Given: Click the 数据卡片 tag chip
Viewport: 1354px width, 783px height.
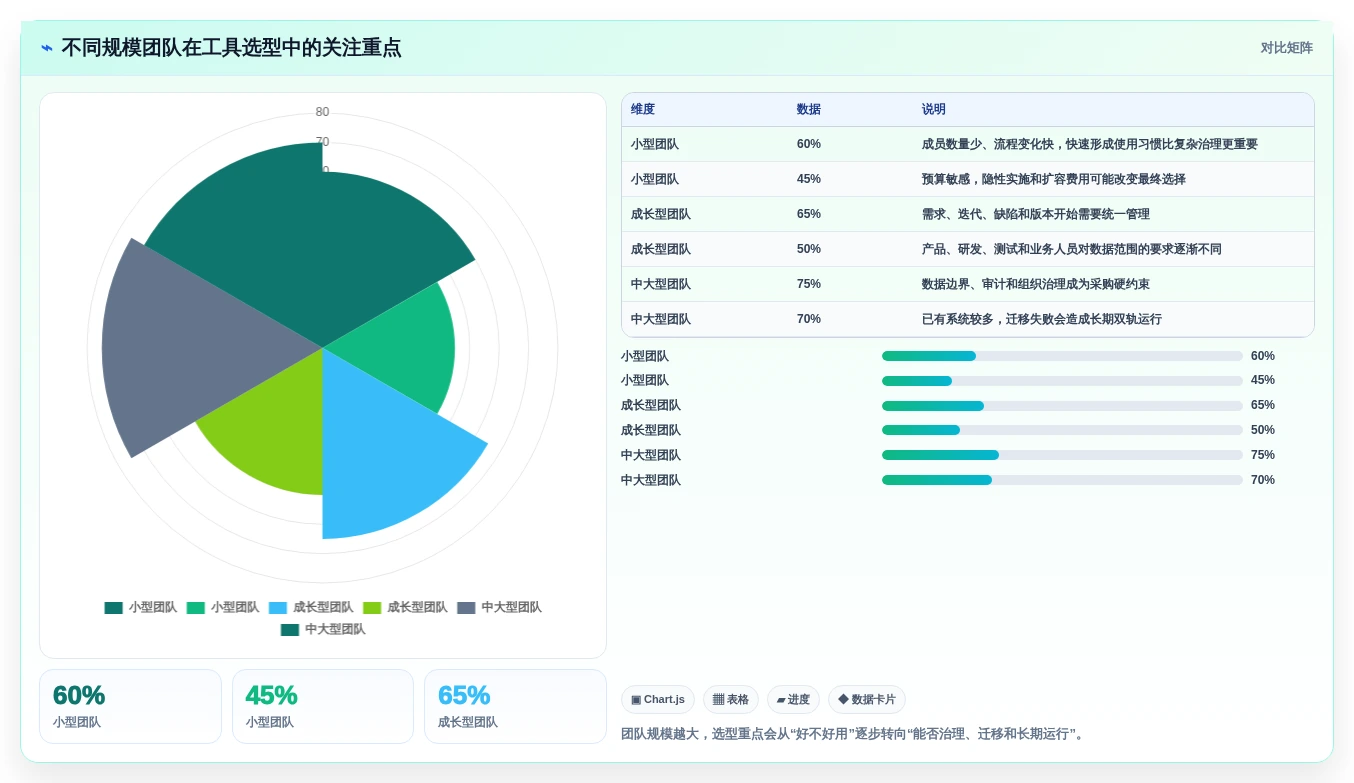Looking at the screenshot, I should (x=867, y=699).
